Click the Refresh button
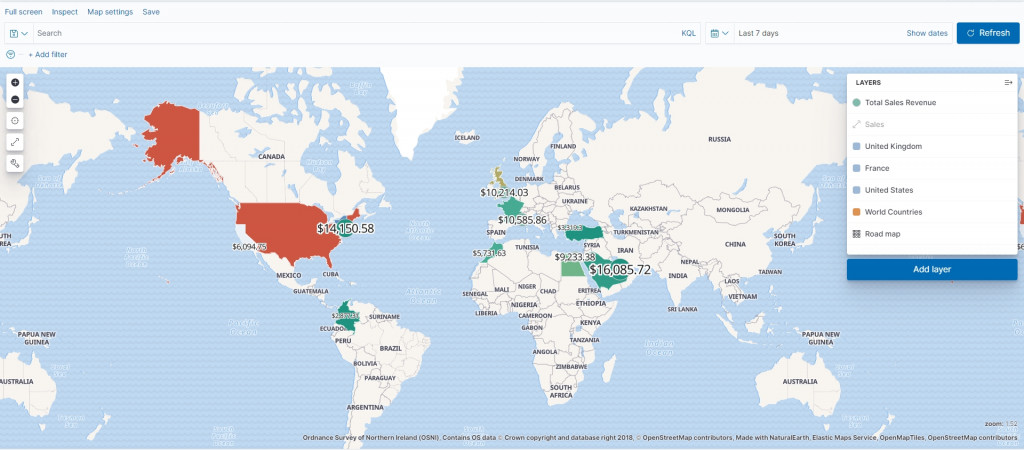The image size is (1024, 450). coord(987,33)
